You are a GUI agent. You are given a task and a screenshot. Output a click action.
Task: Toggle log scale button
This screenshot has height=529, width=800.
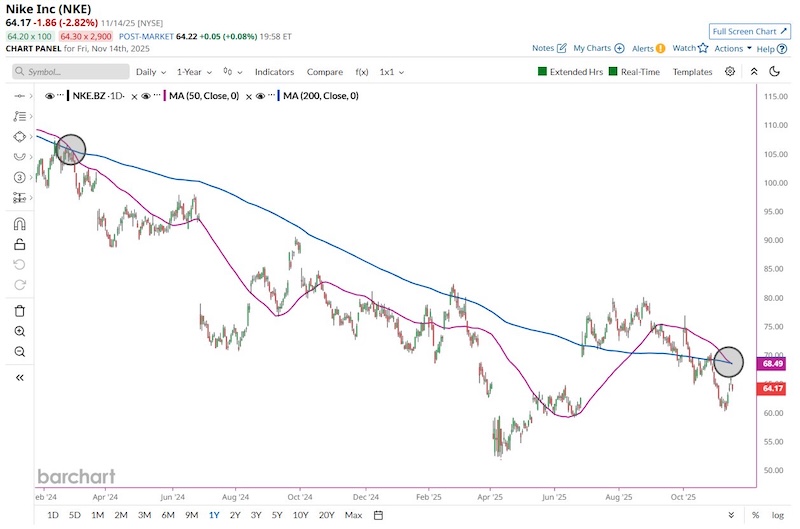778,515
